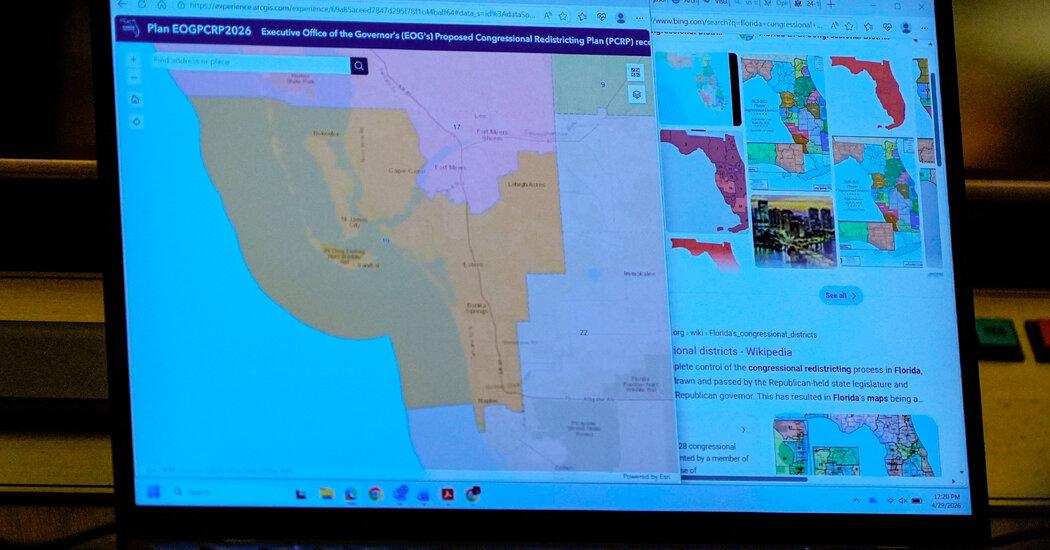Toggle read aloud in ArcGIS browser window
Image resolution: width=1050 pixels, height=550 pixels.
point(548,15)
